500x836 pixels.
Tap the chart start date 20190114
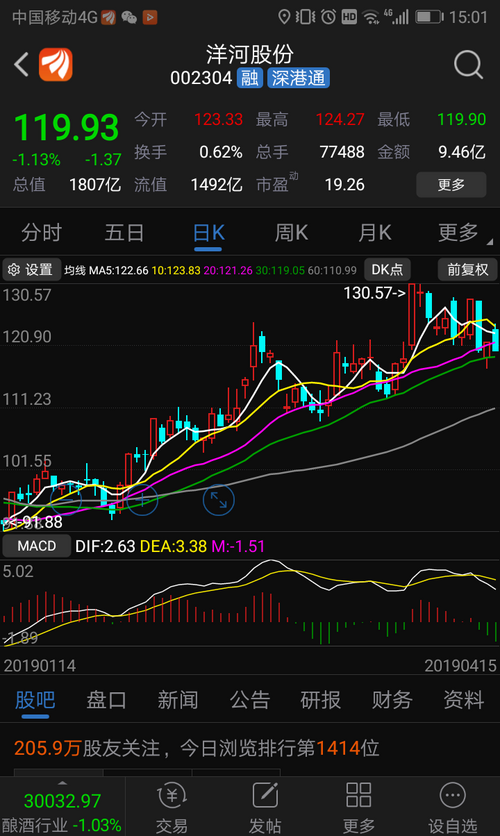point(40,666)
